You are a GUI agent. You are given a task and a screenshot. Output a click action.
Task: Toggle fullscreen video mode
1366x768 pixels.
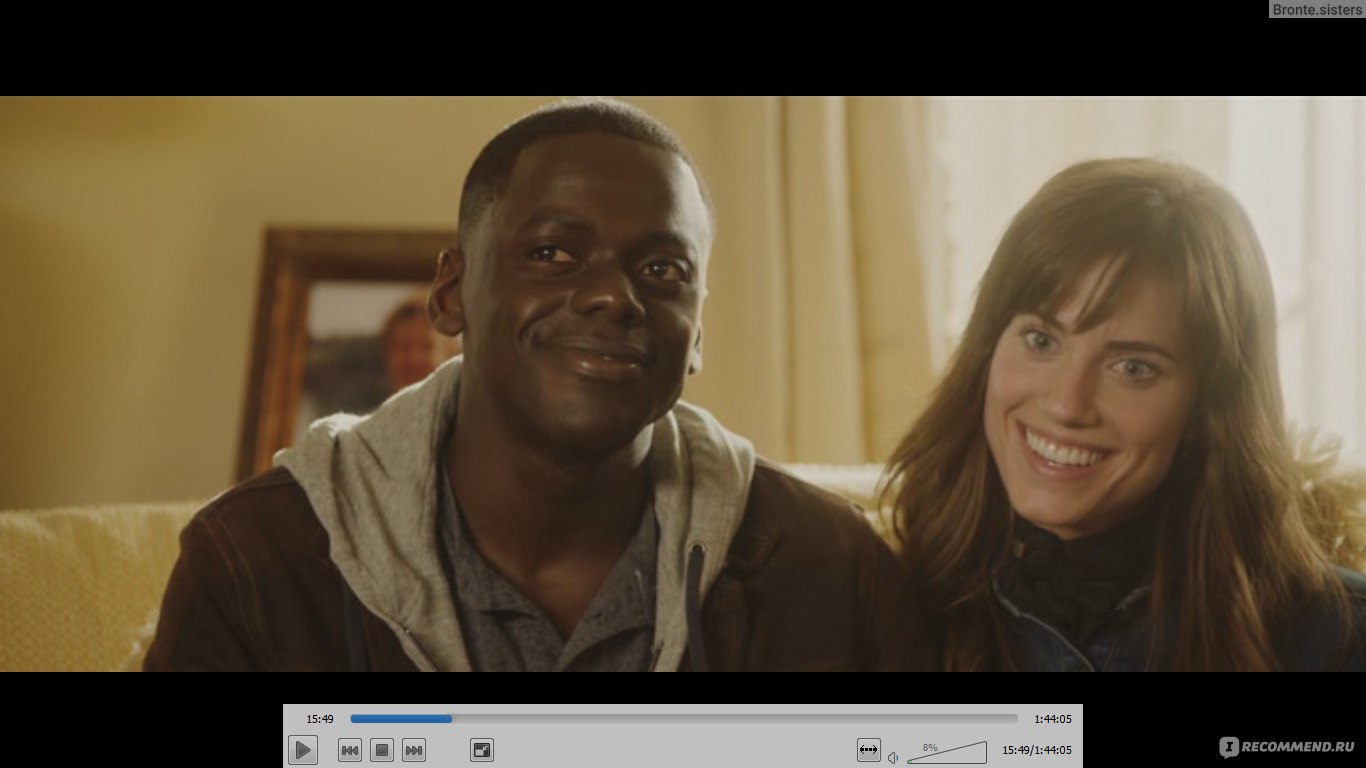(x=482, y=750)
